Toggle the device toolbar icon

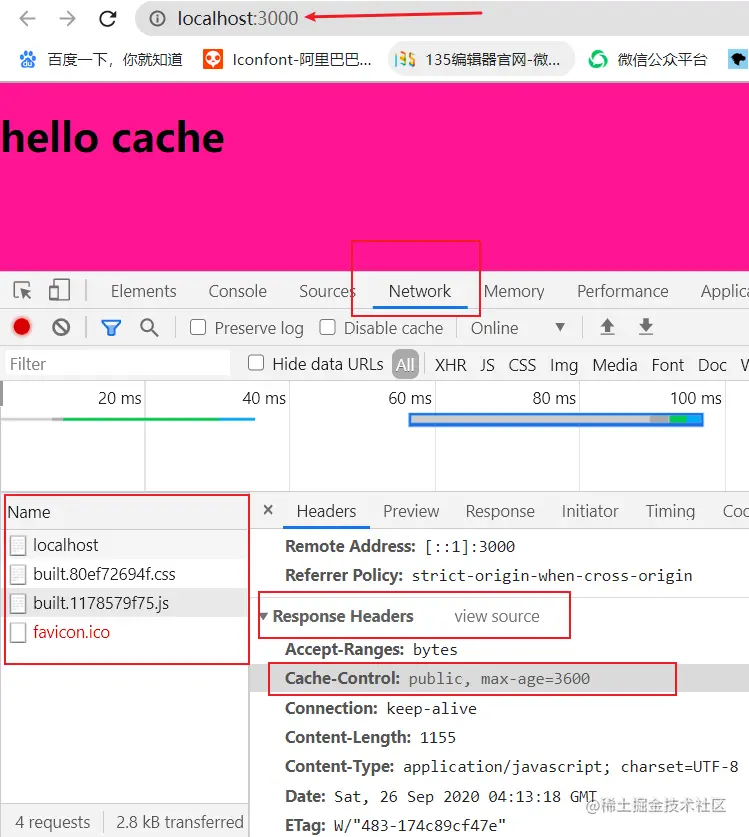59,291
